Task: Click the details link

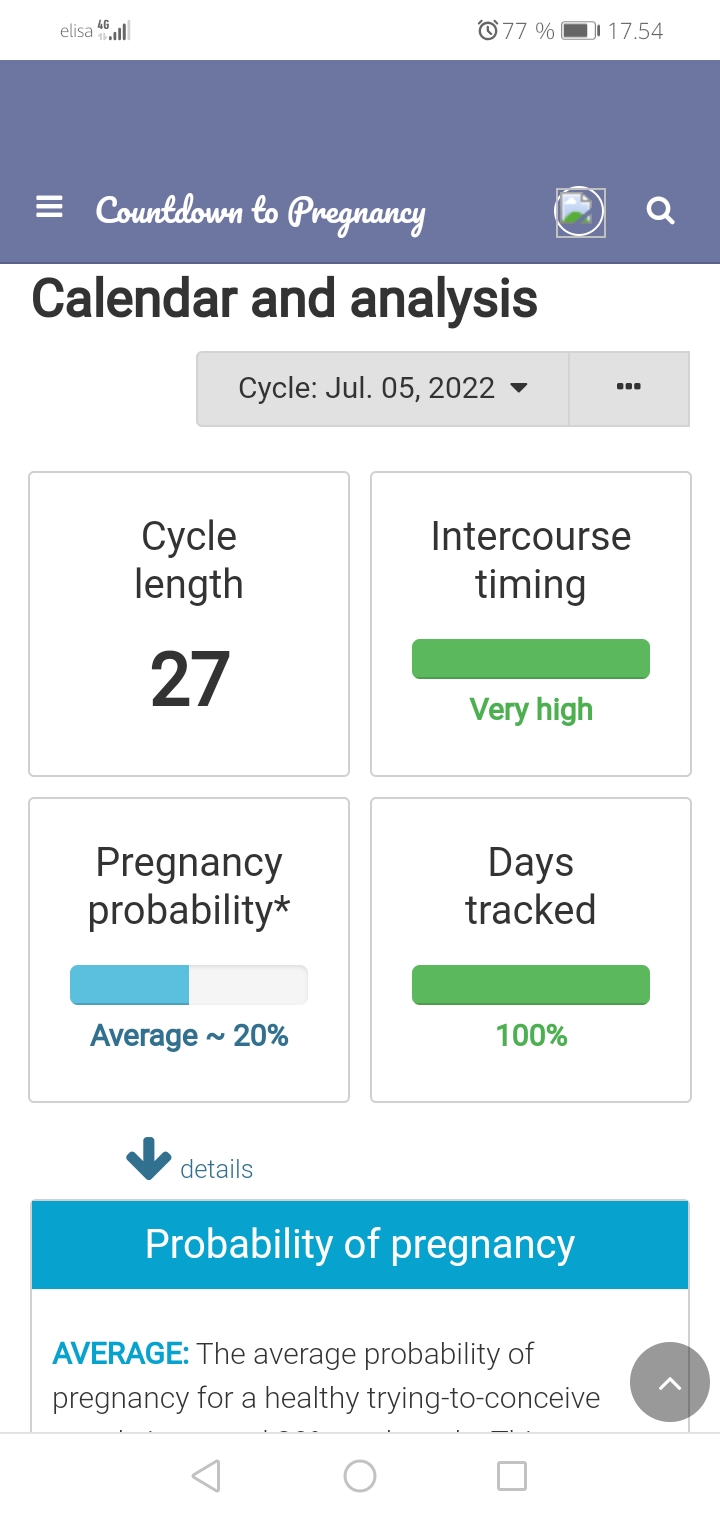Action: pyautogui.click(x=216, y=1169)
